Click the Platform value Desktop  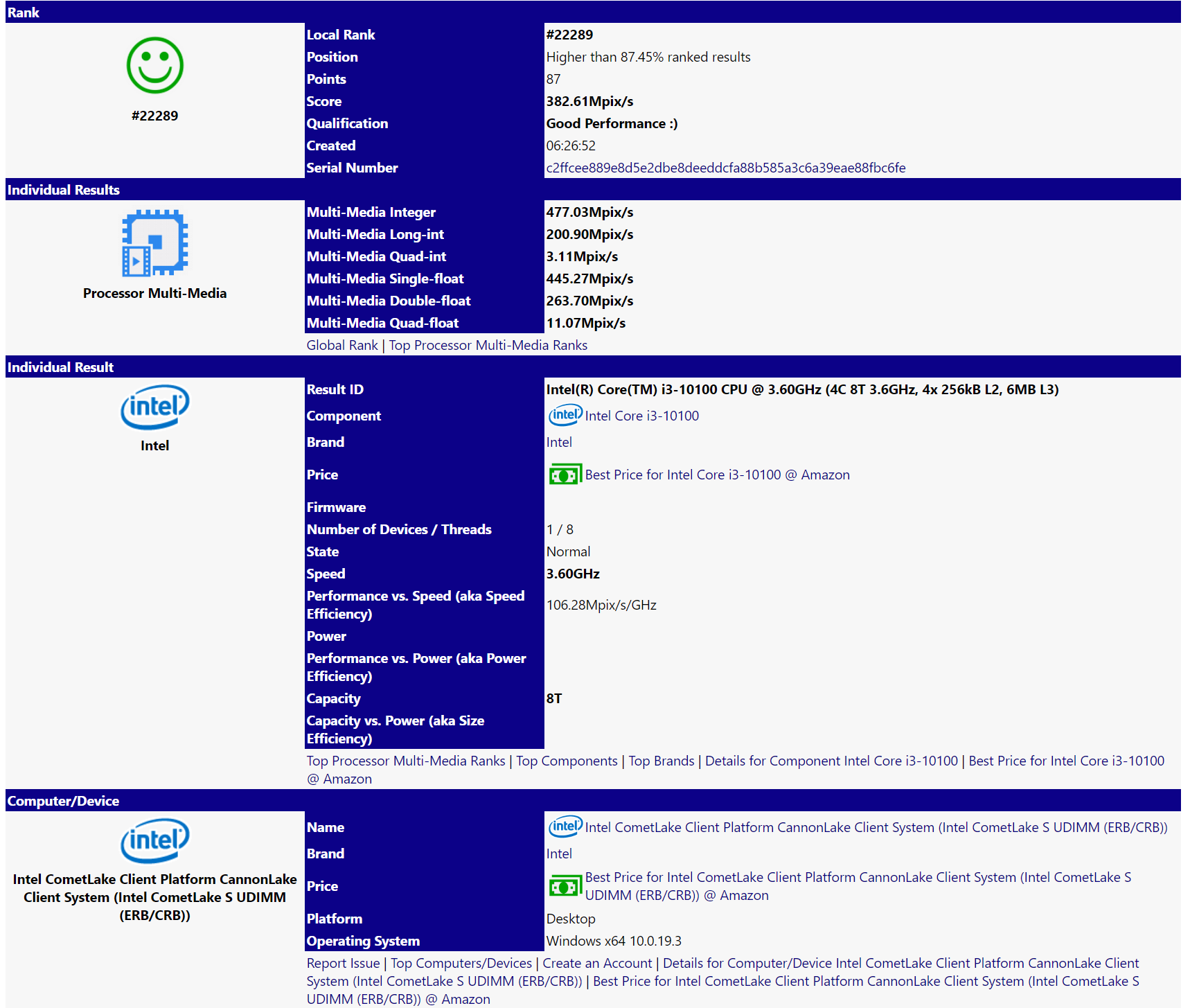pyautogui.click(x=571, y=919)
